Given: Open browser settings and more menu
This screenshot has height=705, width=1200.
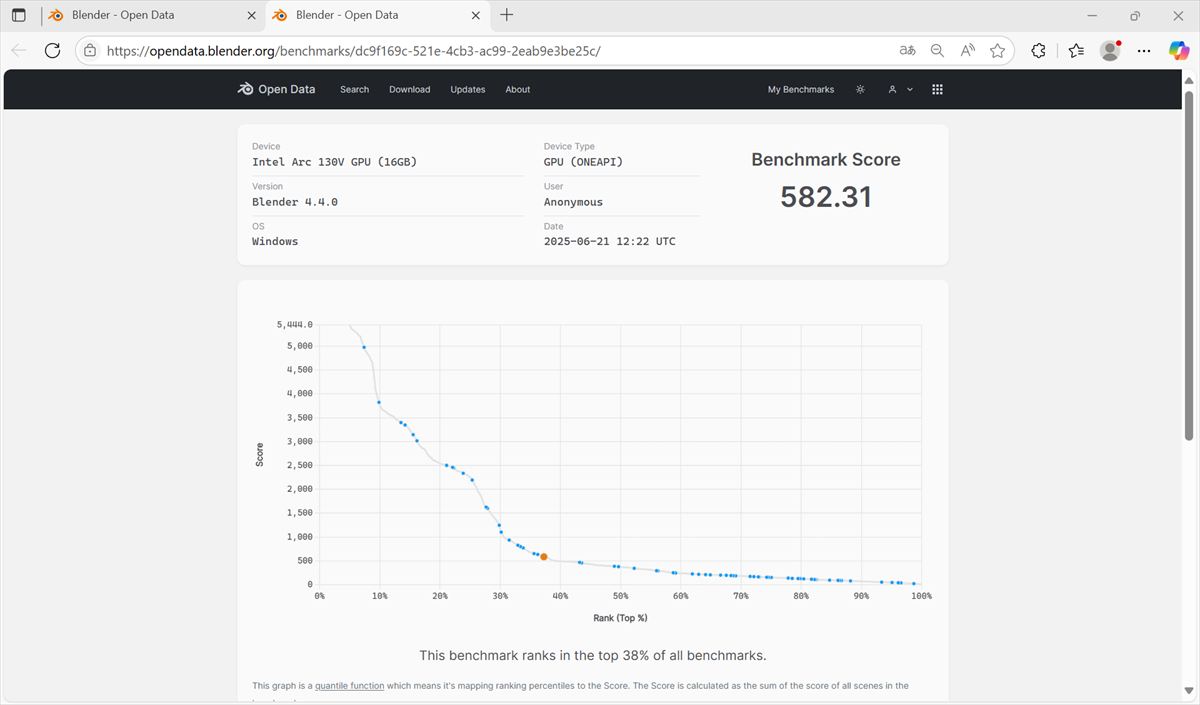Looking at the screenshot, I should tap(1146, 50).
